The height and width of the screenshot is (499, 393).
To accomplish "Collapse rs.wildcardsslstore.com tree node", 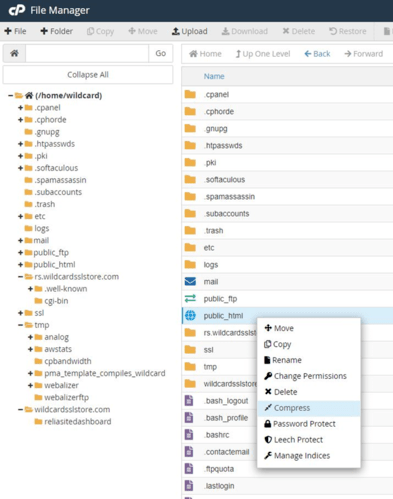I will click(x=20, y=277).
